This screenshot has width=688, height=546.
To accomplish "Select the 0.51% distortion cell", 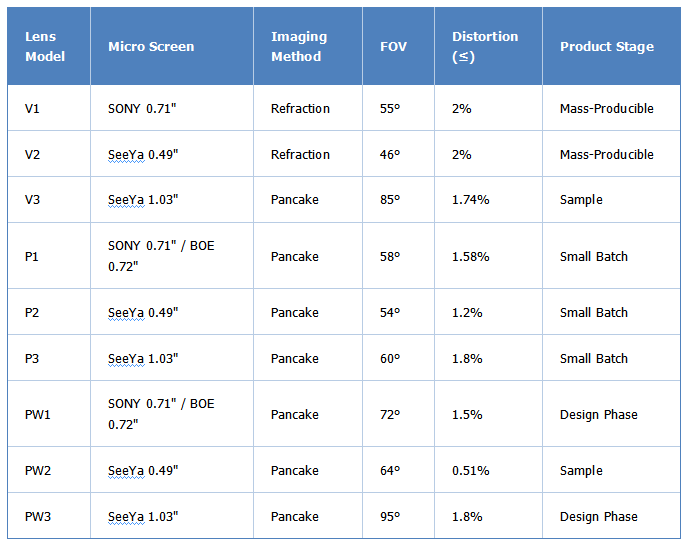I will [488, 470].
